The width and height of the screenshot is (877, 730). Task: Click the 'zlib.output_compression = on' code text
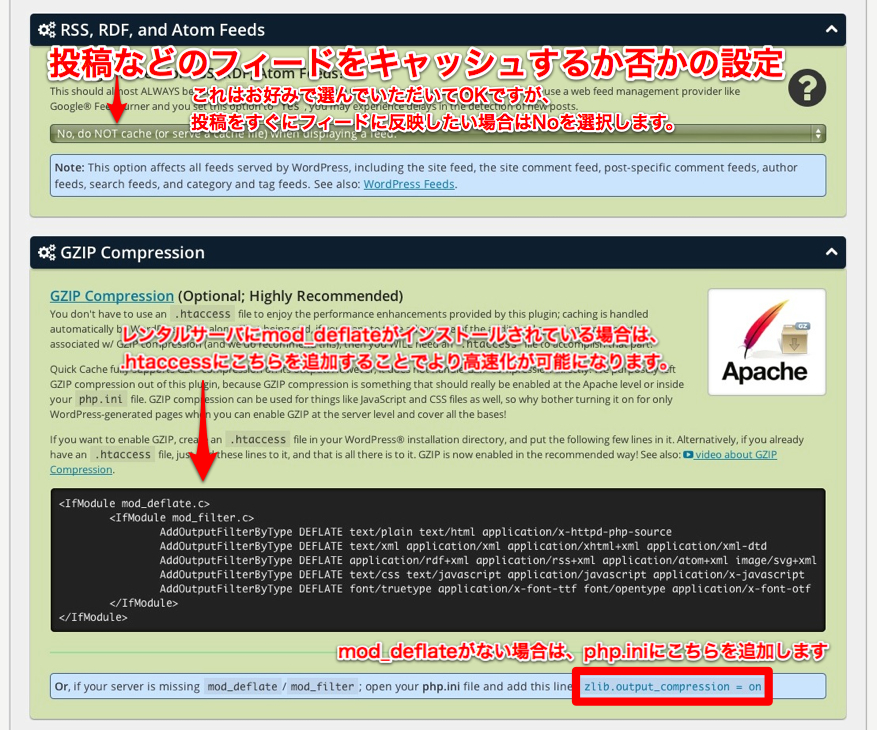[x=673, y=686]
